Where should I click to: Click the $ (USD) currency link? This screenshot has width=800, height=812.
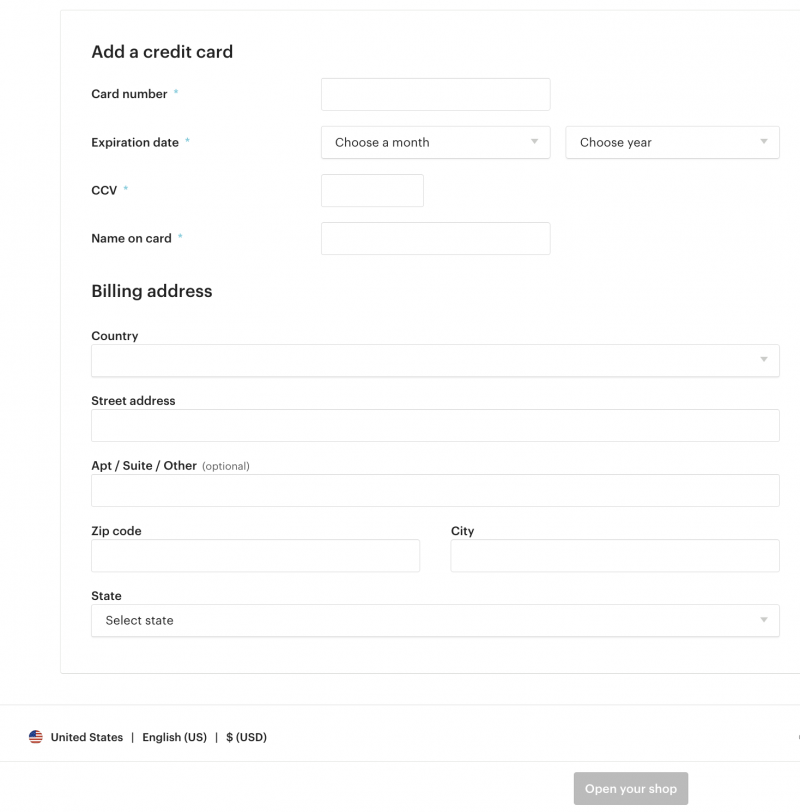246,737
